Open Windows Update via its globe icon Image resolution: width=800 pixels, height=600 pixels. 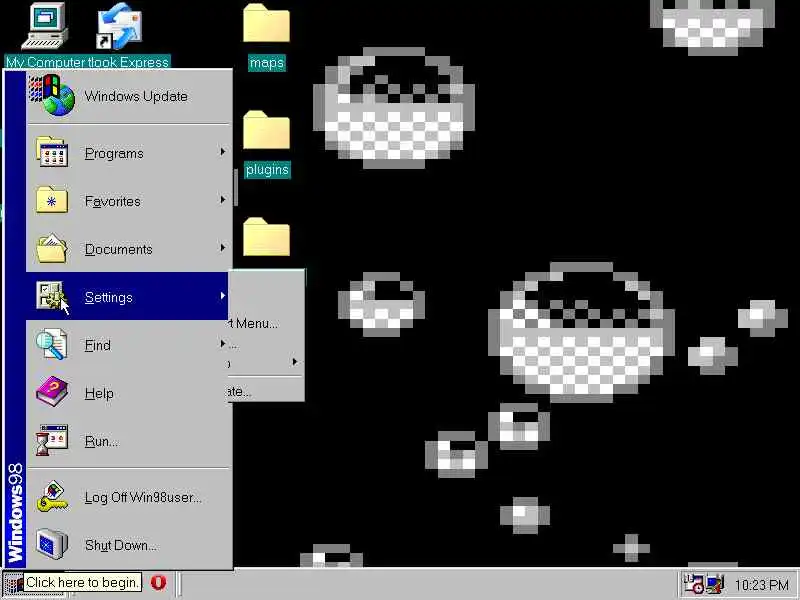[52, 95]
